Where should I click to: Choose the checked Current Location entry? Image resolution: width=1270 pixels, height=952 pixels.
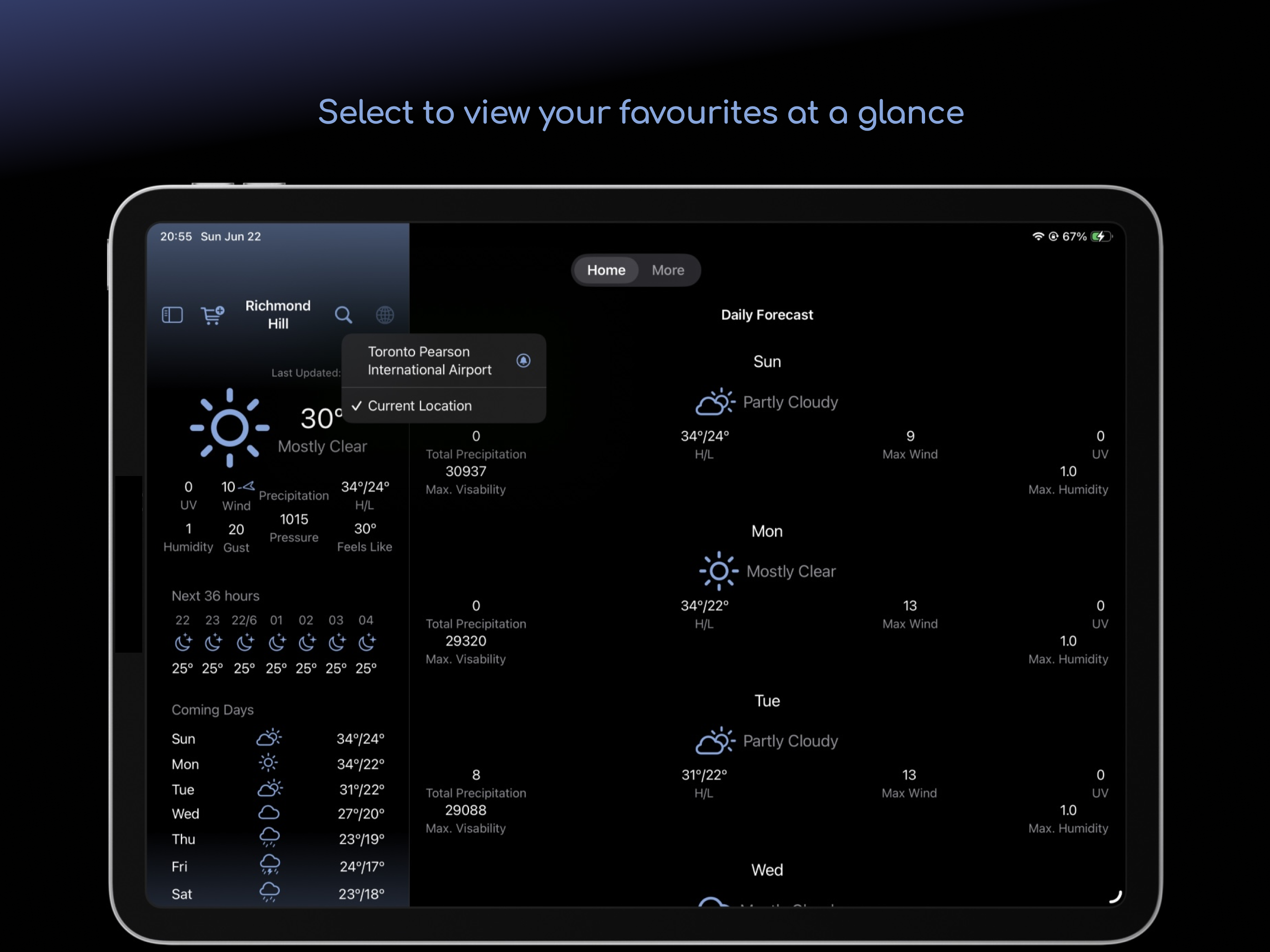pos(420,406)
